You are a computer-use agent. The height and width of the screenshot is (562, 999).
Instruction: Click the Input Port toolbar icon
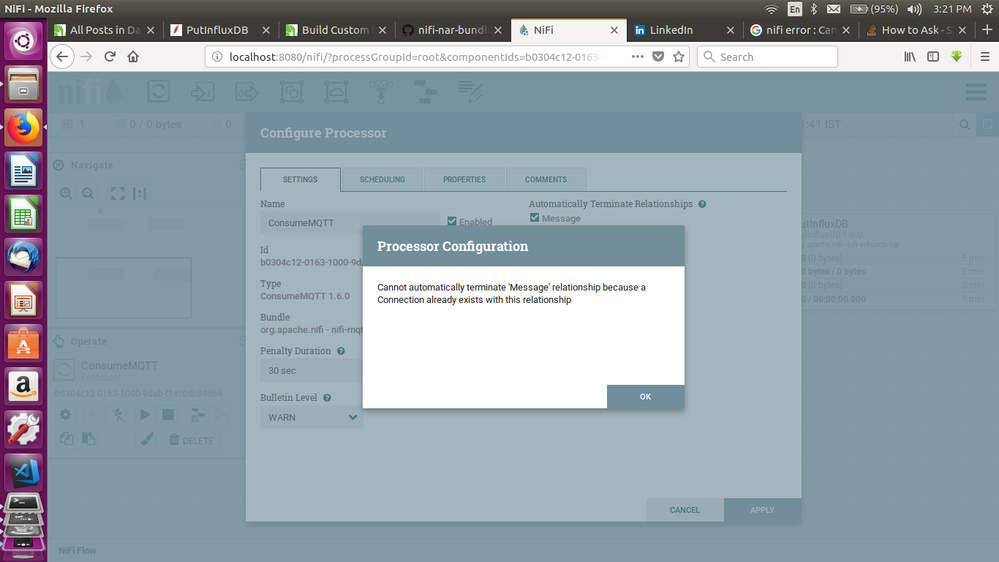pos(203,92)
